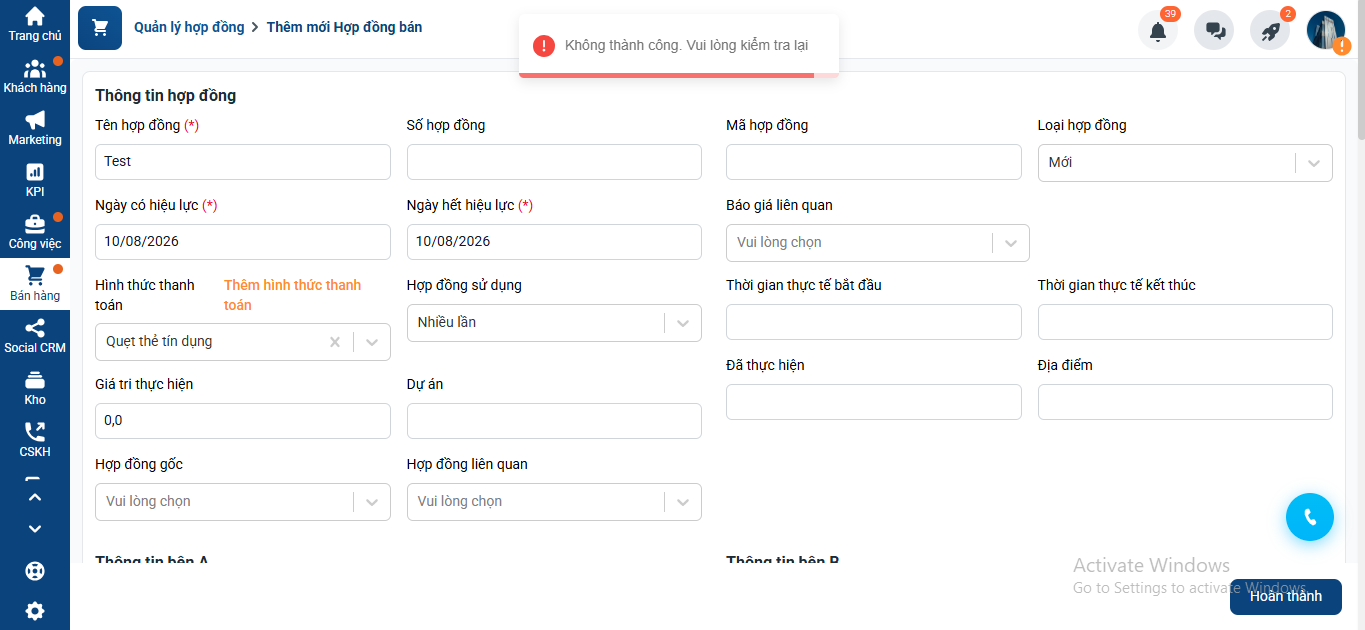Open the Marketing sidebar menu
The height and width of the screenshot is (630, 1365).
click(x=35, y=128)
